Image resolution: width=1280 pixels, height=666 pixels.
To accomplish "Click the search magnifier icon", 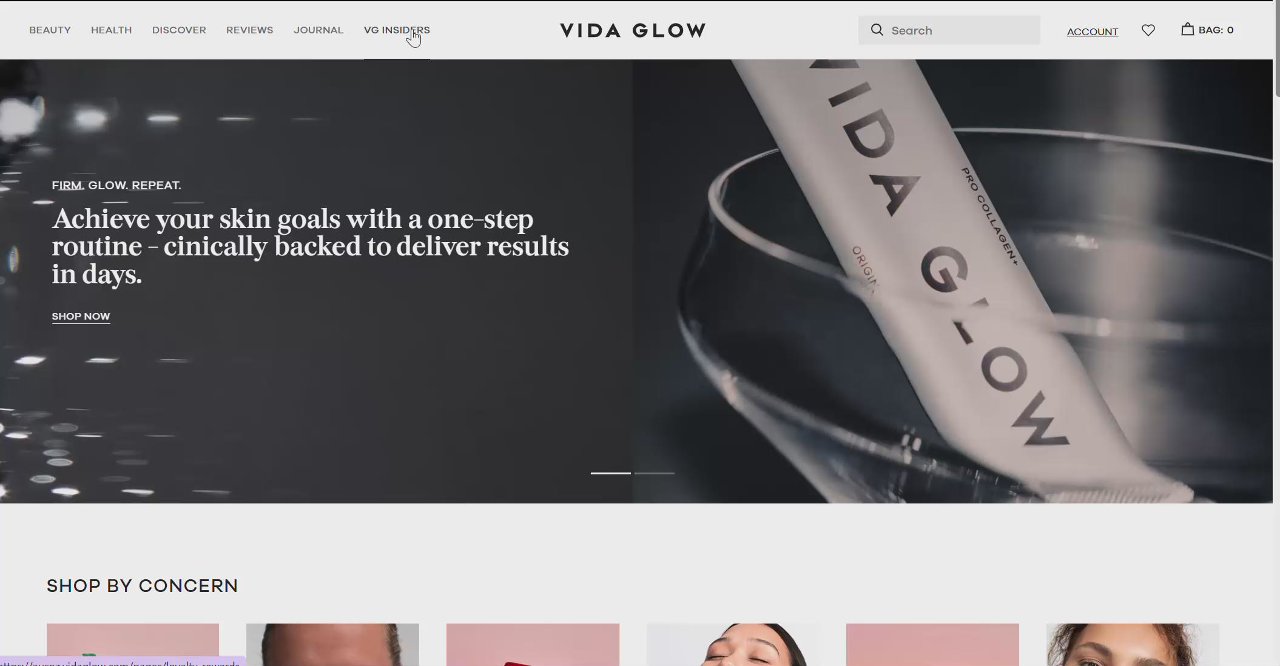I will click(x=877, y=30).
